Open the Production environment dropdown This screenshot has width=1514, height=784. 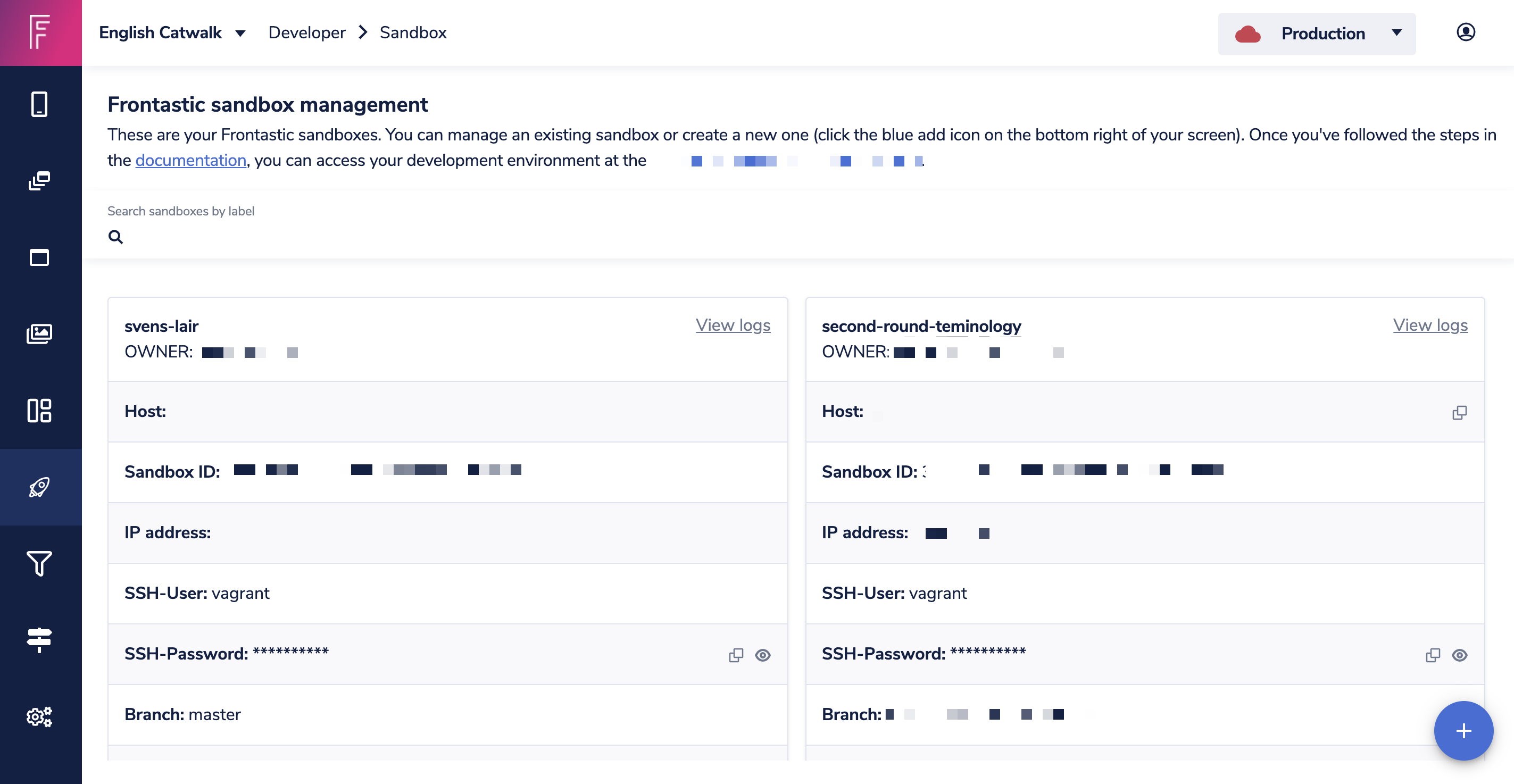click(x=1317, y=34)
